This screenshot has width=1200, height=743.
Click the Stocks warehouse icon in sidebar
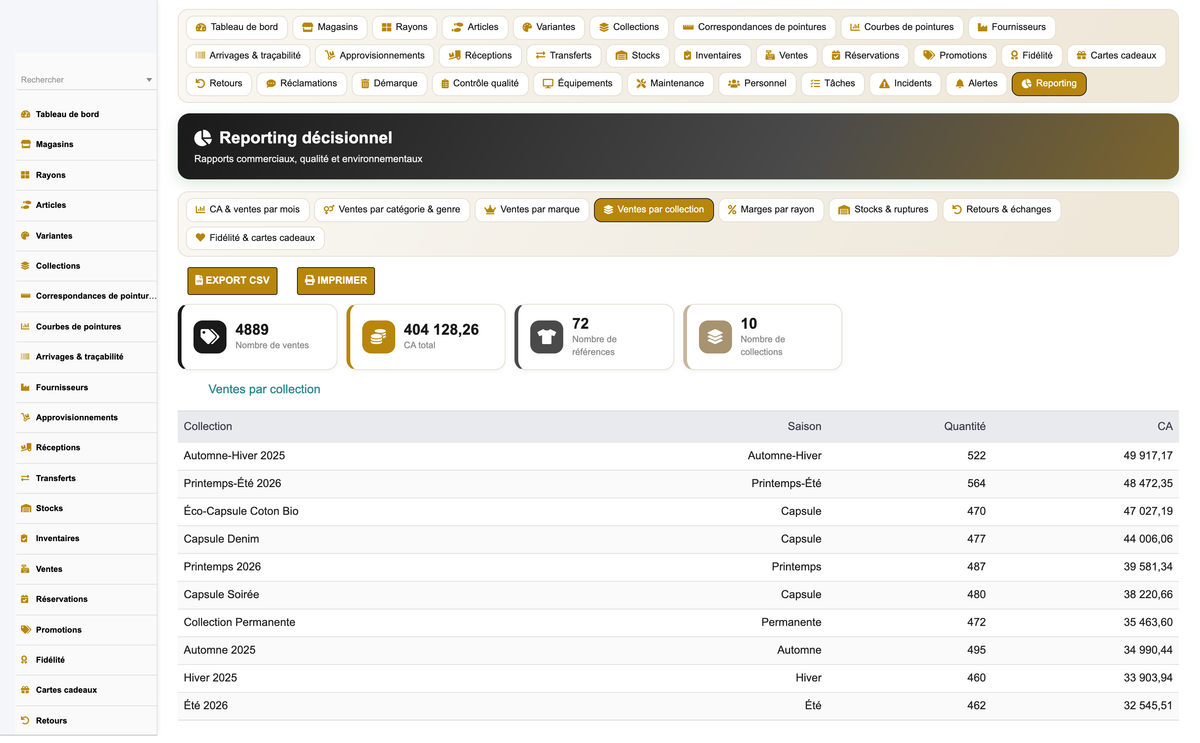[25, 509]
